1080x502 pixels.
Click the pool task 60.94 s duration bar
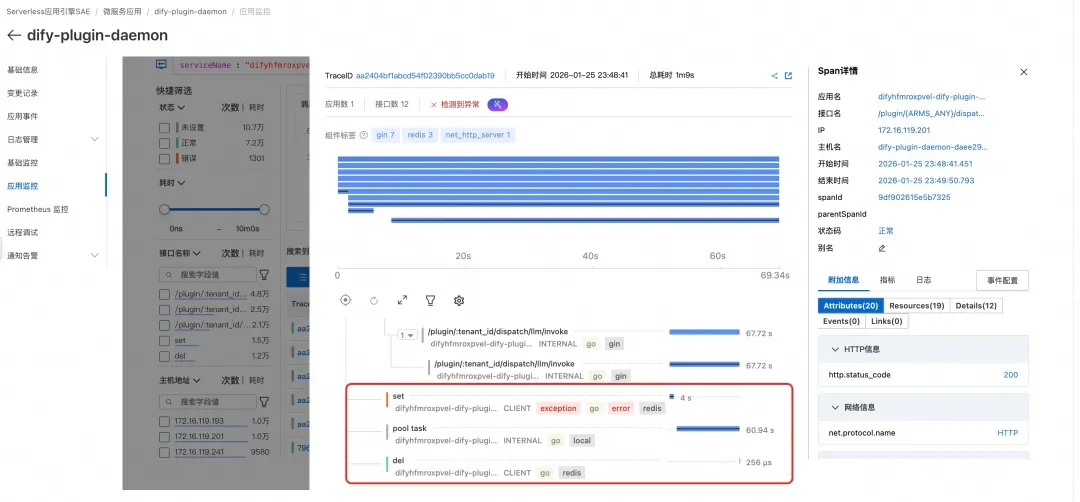point(707,429)
